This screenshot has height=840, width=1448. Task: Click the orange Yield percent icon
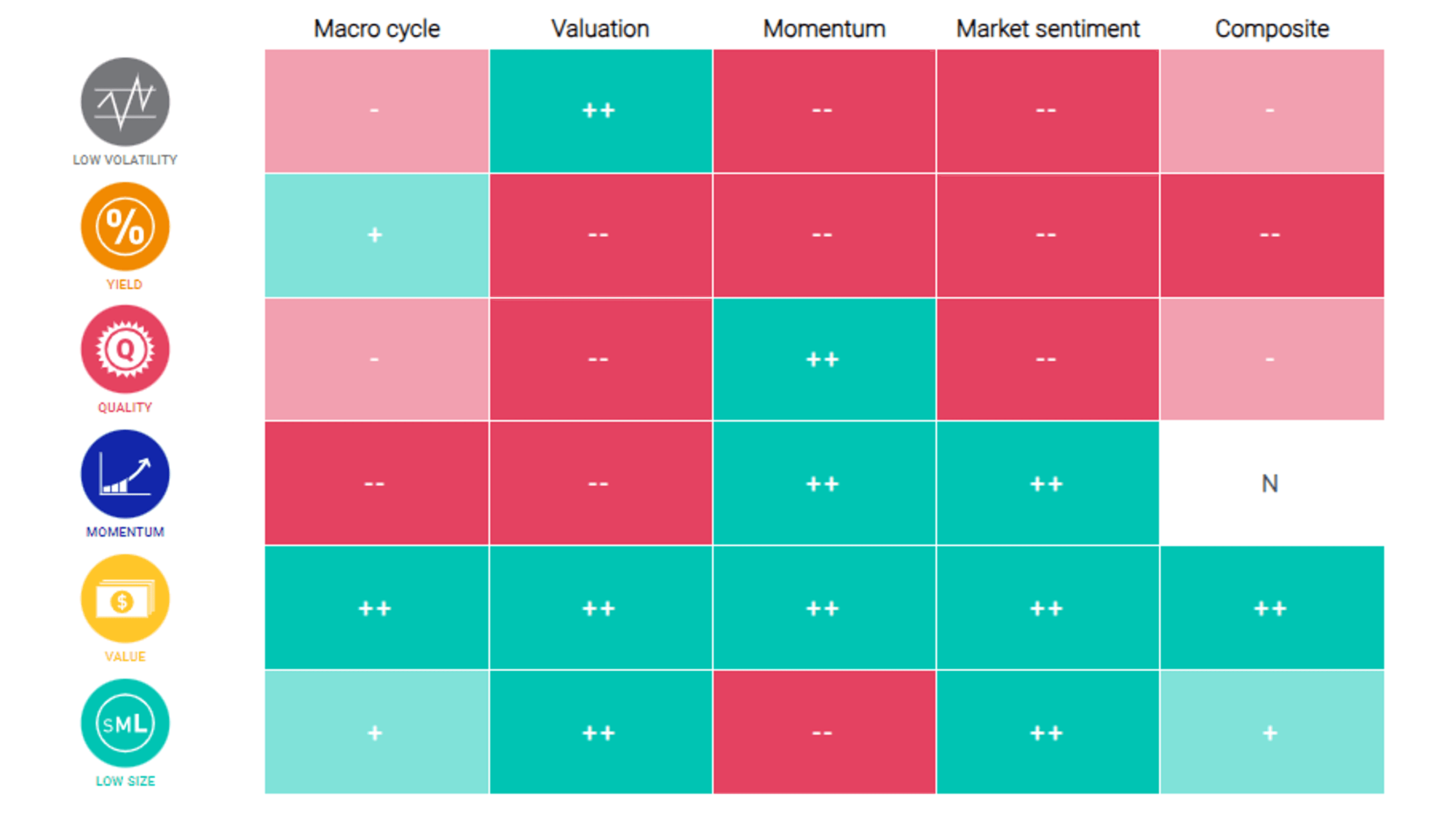125,227
